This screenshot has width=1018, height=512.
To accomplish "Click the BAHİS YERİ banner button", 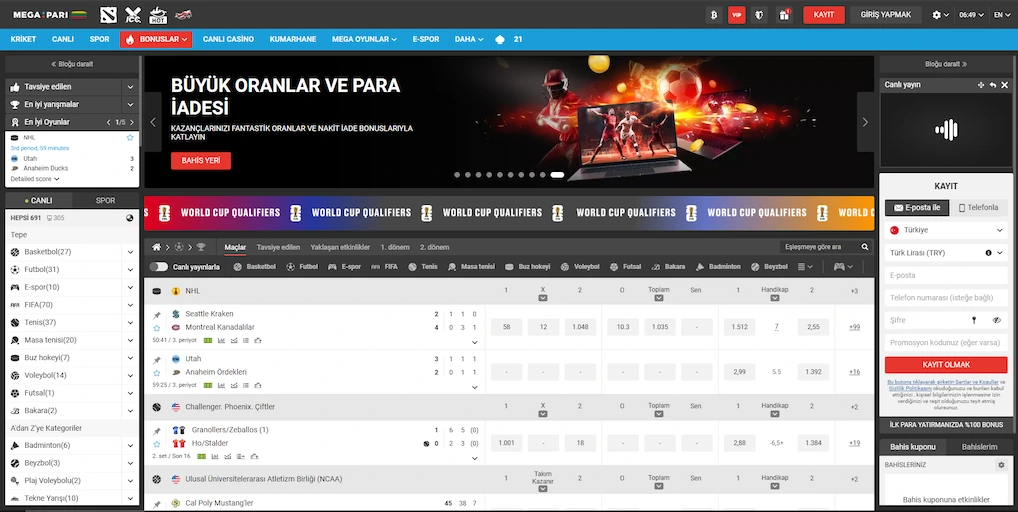I will point(200,160).
